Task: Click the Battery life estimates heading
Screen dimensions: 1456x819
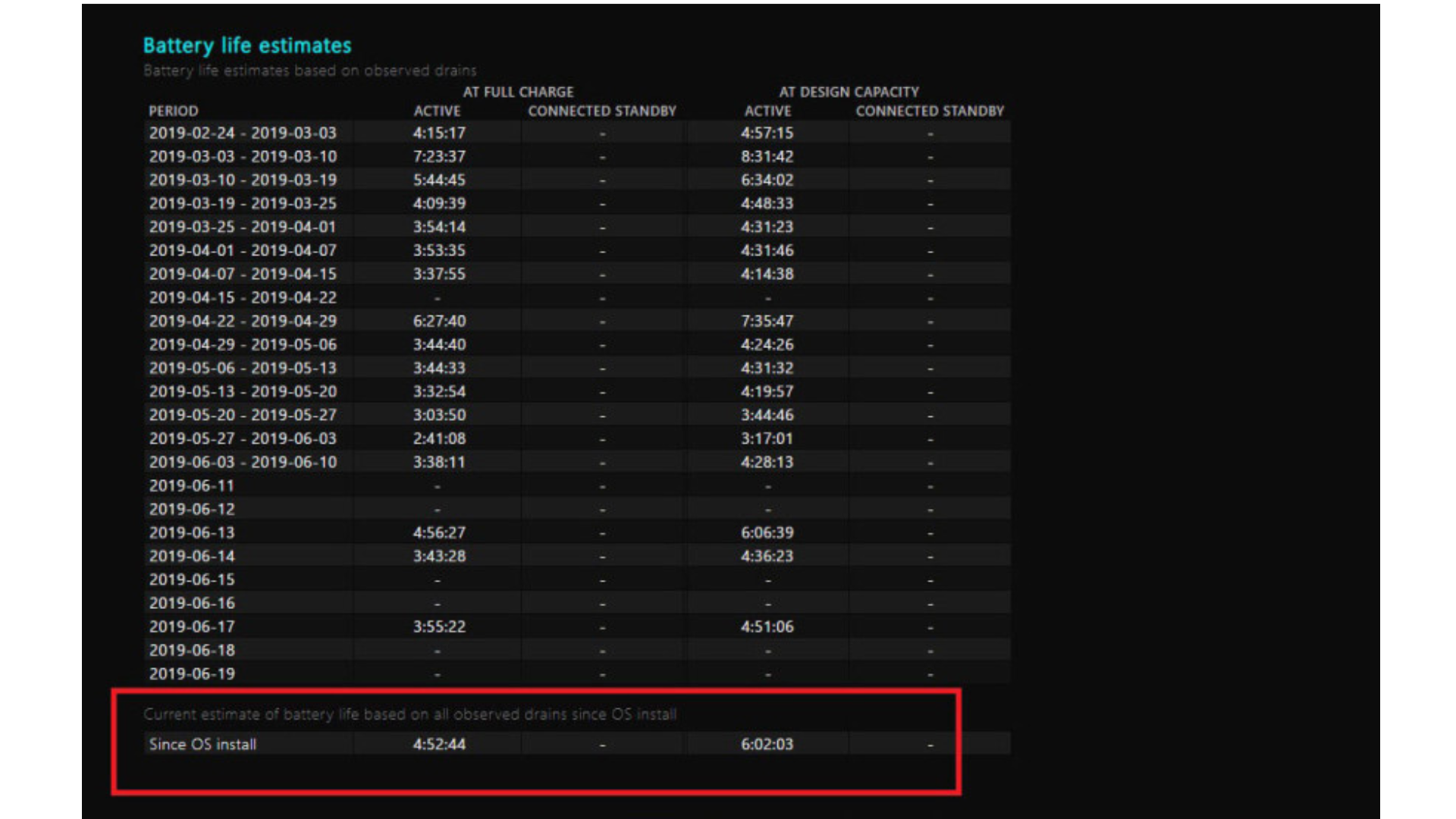Action: point(247,45)
